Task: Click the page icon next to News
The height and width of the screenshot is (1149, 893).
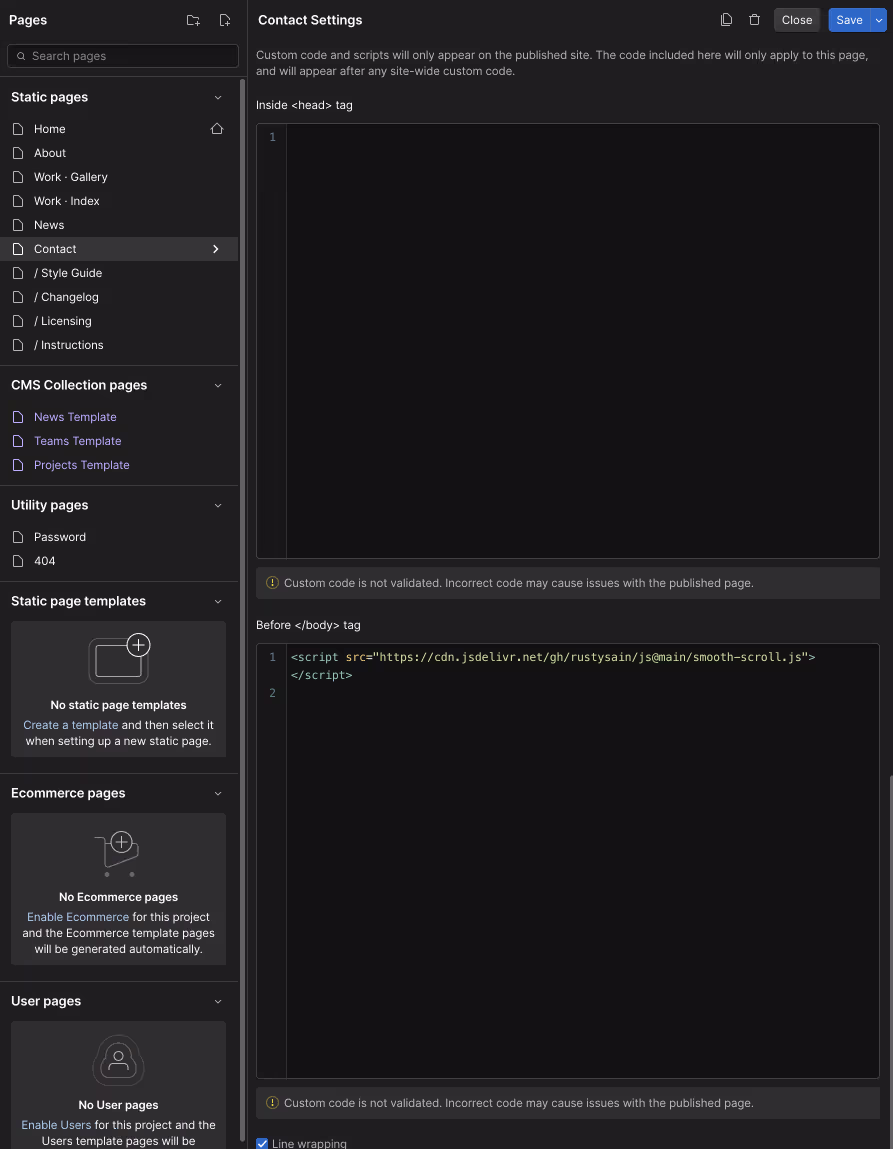Action: (18, 225)
